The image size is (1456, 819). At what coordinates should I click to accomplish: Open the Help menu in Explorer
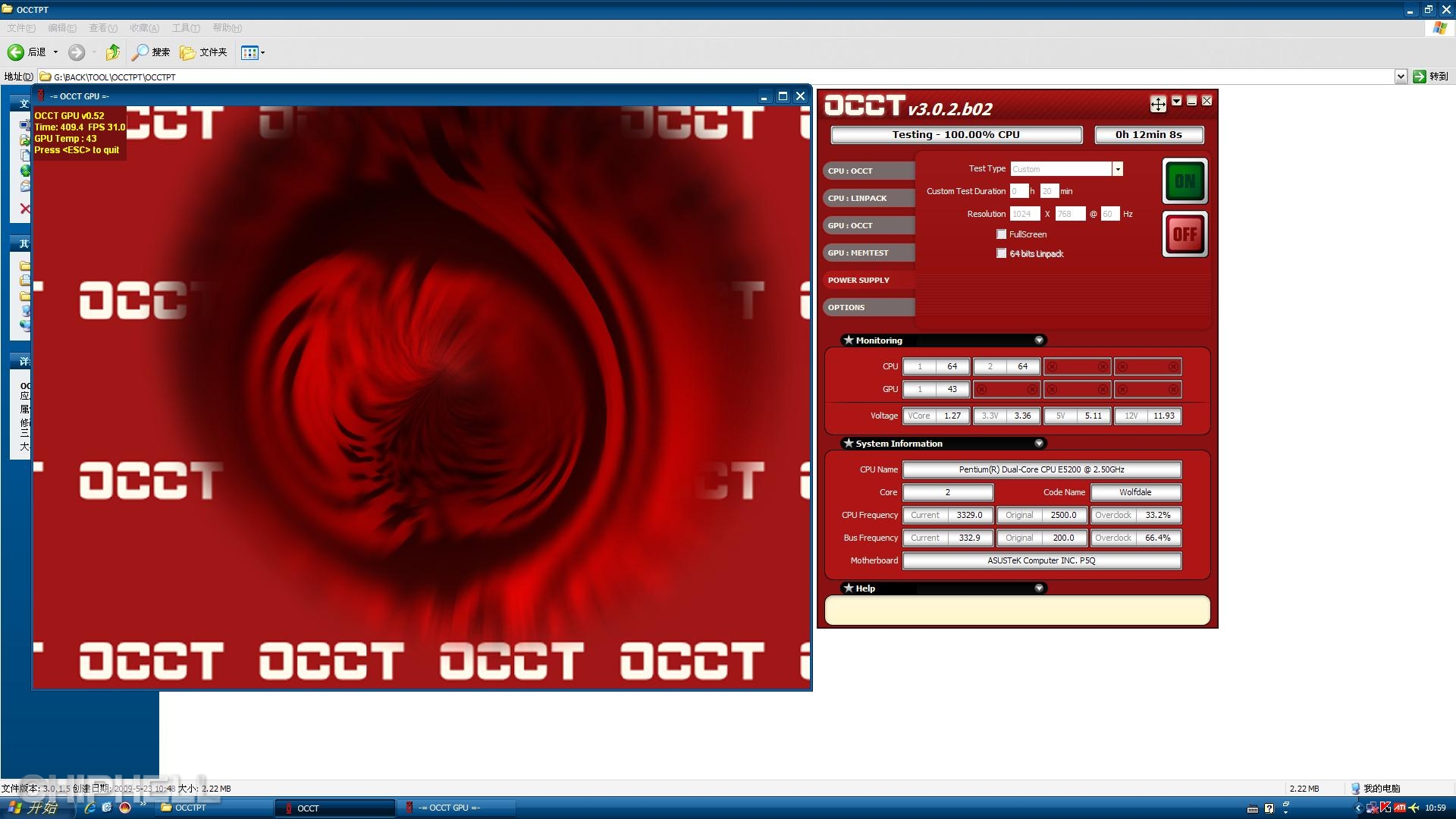pyautogui.click(x=227, y=28)
